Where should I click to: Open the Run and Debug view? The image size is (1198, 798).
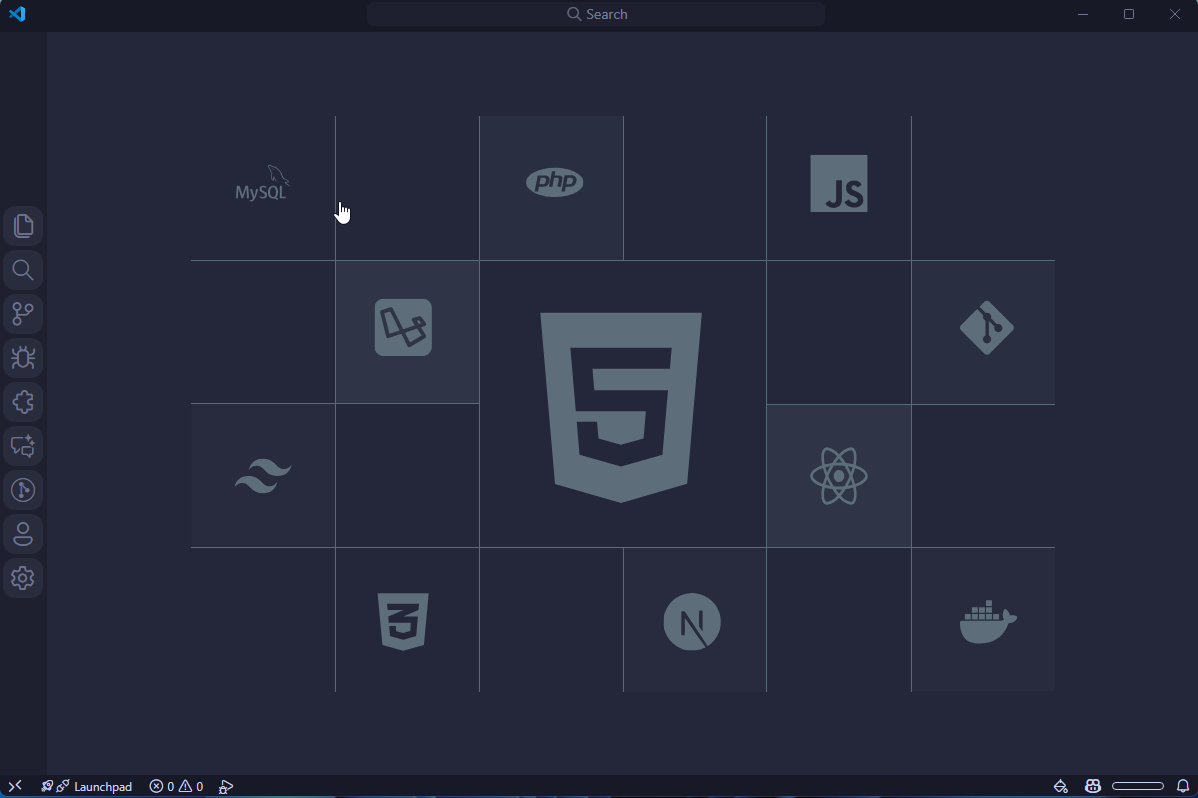click(23, 357)
